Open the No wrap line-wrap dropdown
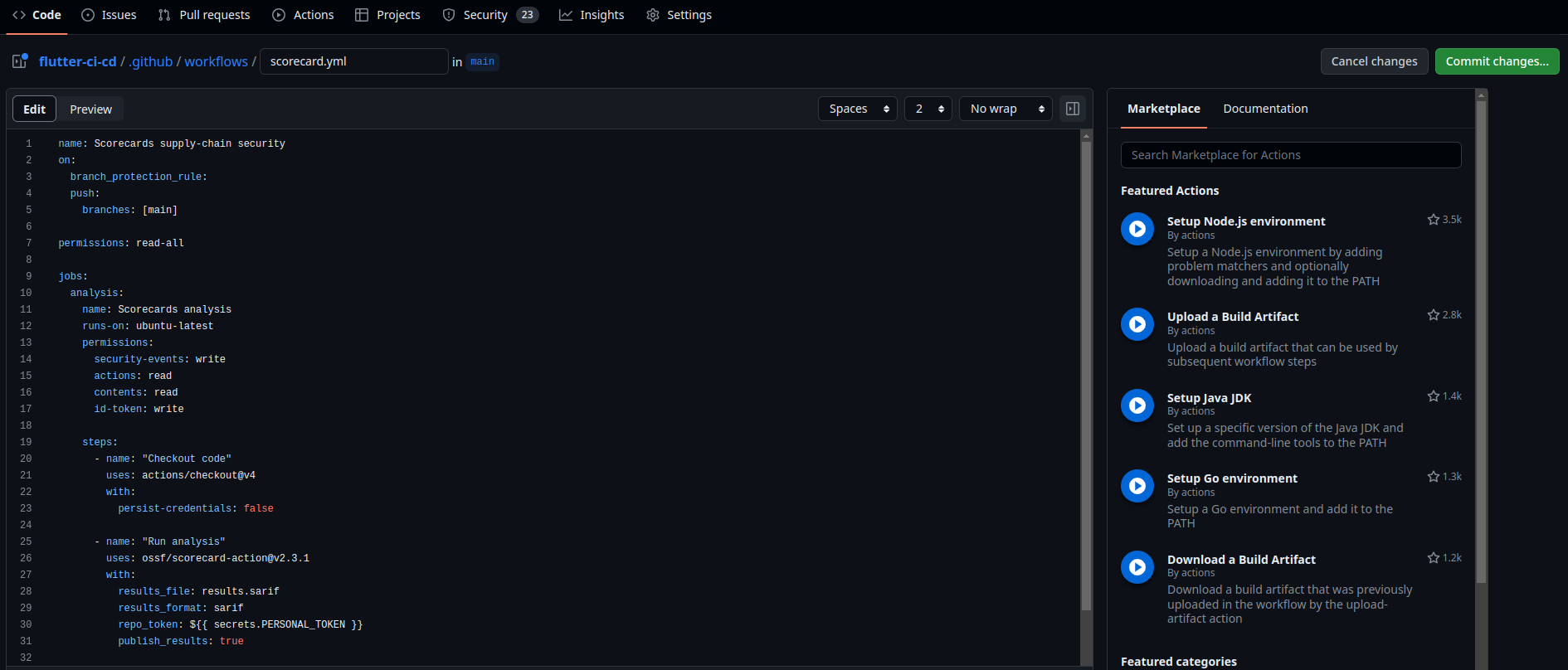1568x670 pixels. coord(1006,109)
